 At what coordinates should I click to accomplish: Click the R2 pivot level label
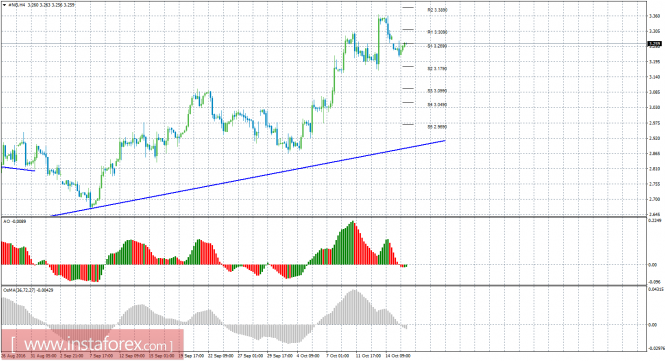pyautogui.click(x=437, y=10)
